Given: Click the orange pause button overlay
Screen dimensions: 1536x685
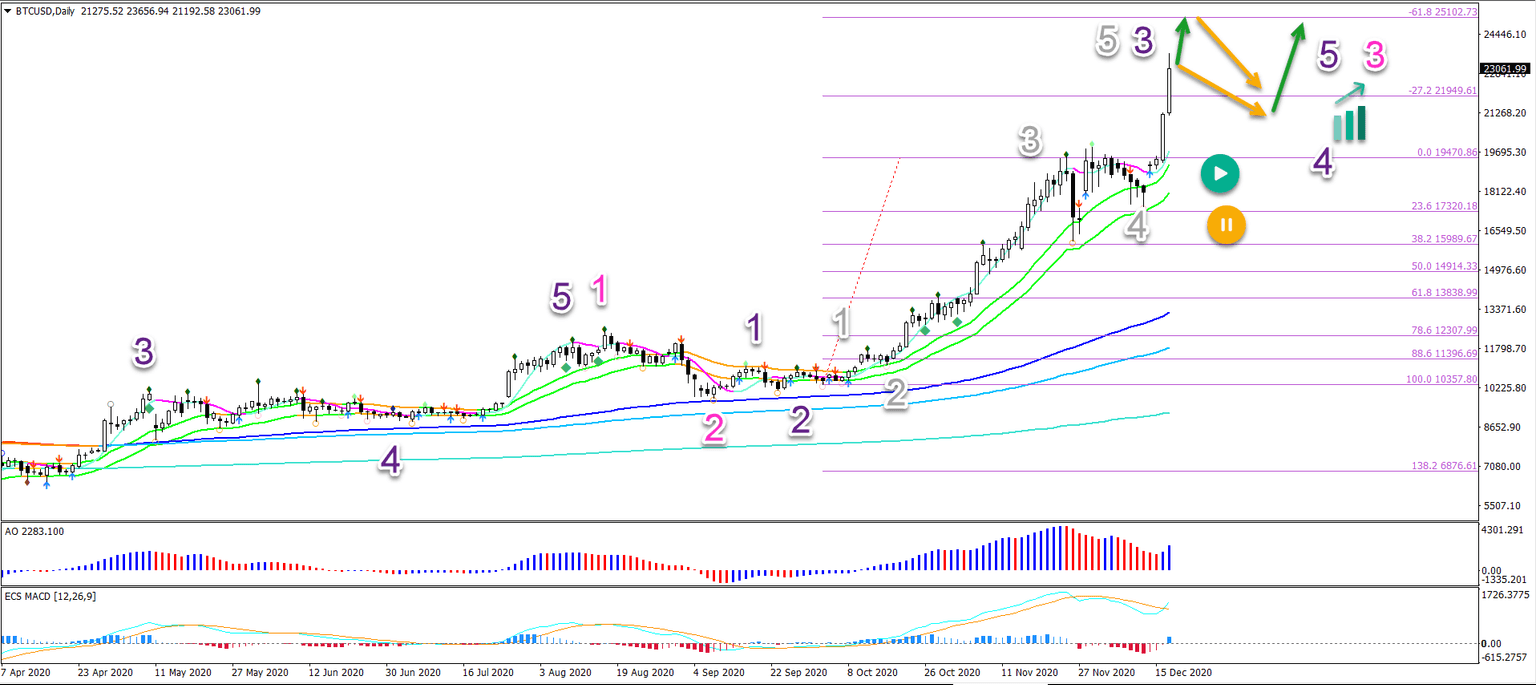Looking at the screenshot, I should pyautogui.click(x=1226, y=225).
